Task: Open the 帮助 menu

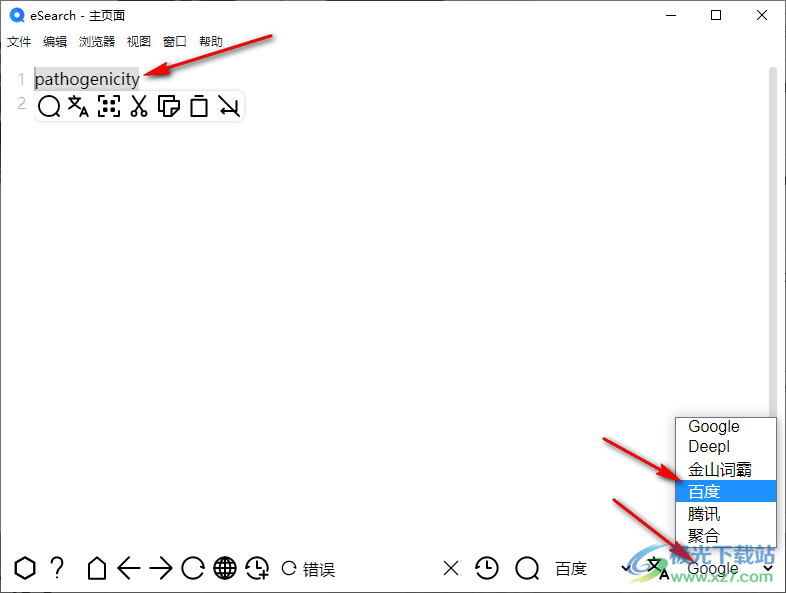Action: coord(211,42)
